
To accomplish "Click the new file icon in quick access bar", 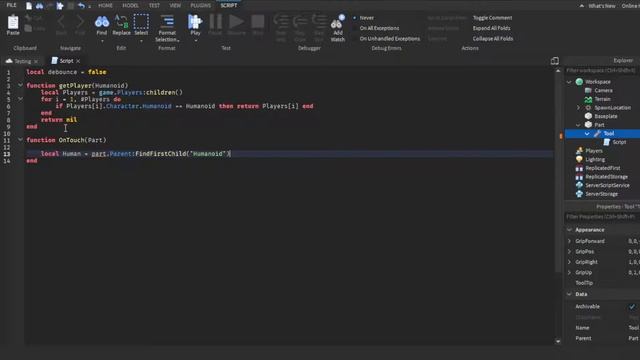I will pos(29,6).
